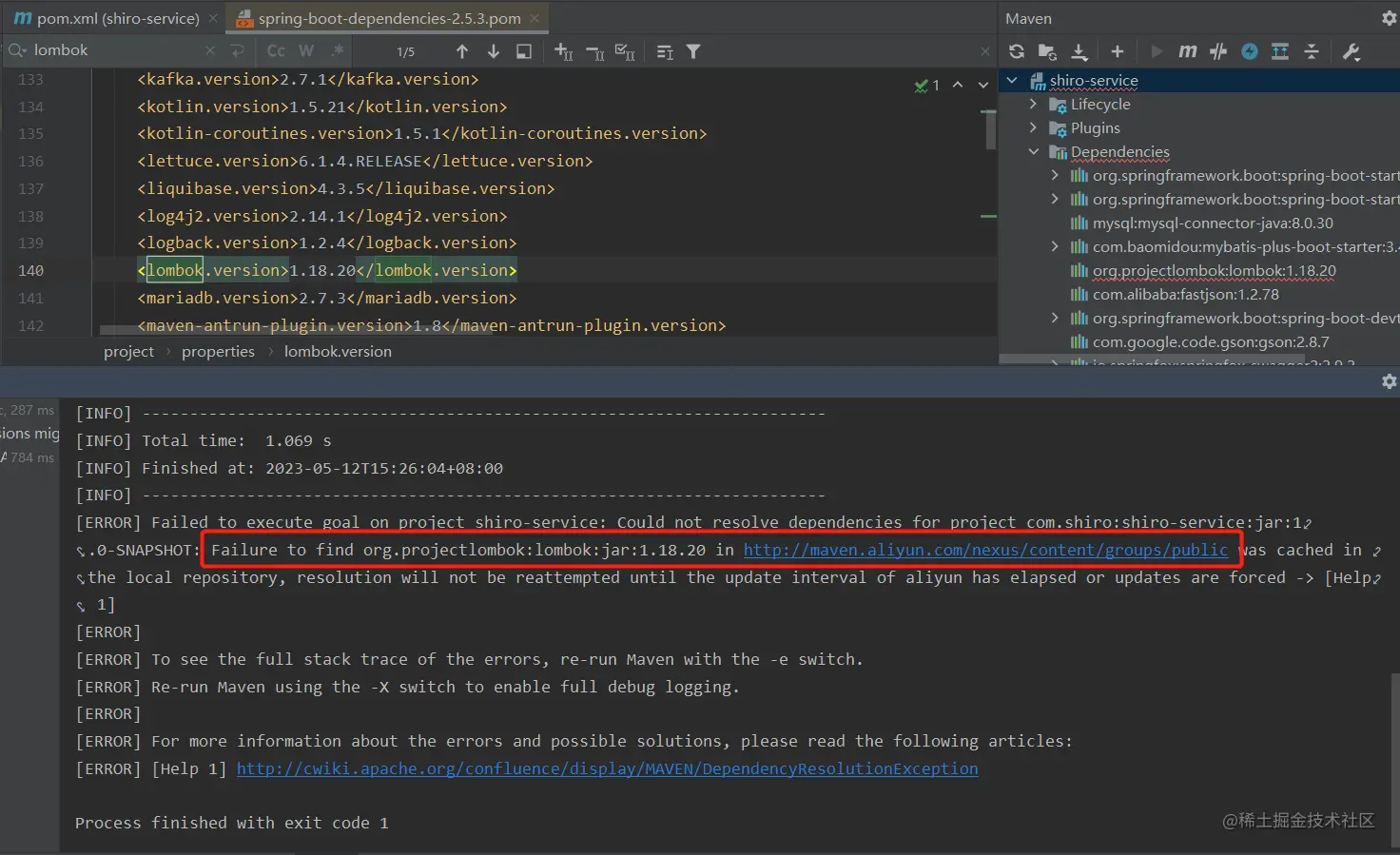
Task: Open the DependencyResolutionException help link
Action: pos(607,768)
